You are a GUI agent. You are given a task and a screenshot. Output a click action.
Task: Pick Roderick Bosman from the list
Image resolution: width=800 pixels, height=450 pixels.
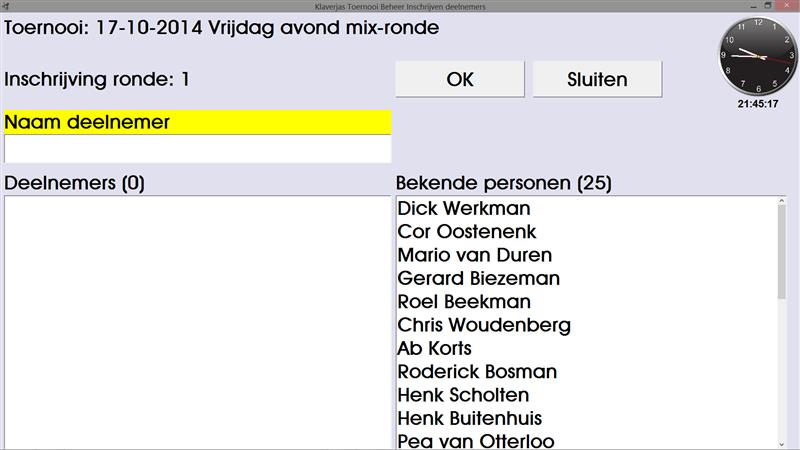pos(477,372)
